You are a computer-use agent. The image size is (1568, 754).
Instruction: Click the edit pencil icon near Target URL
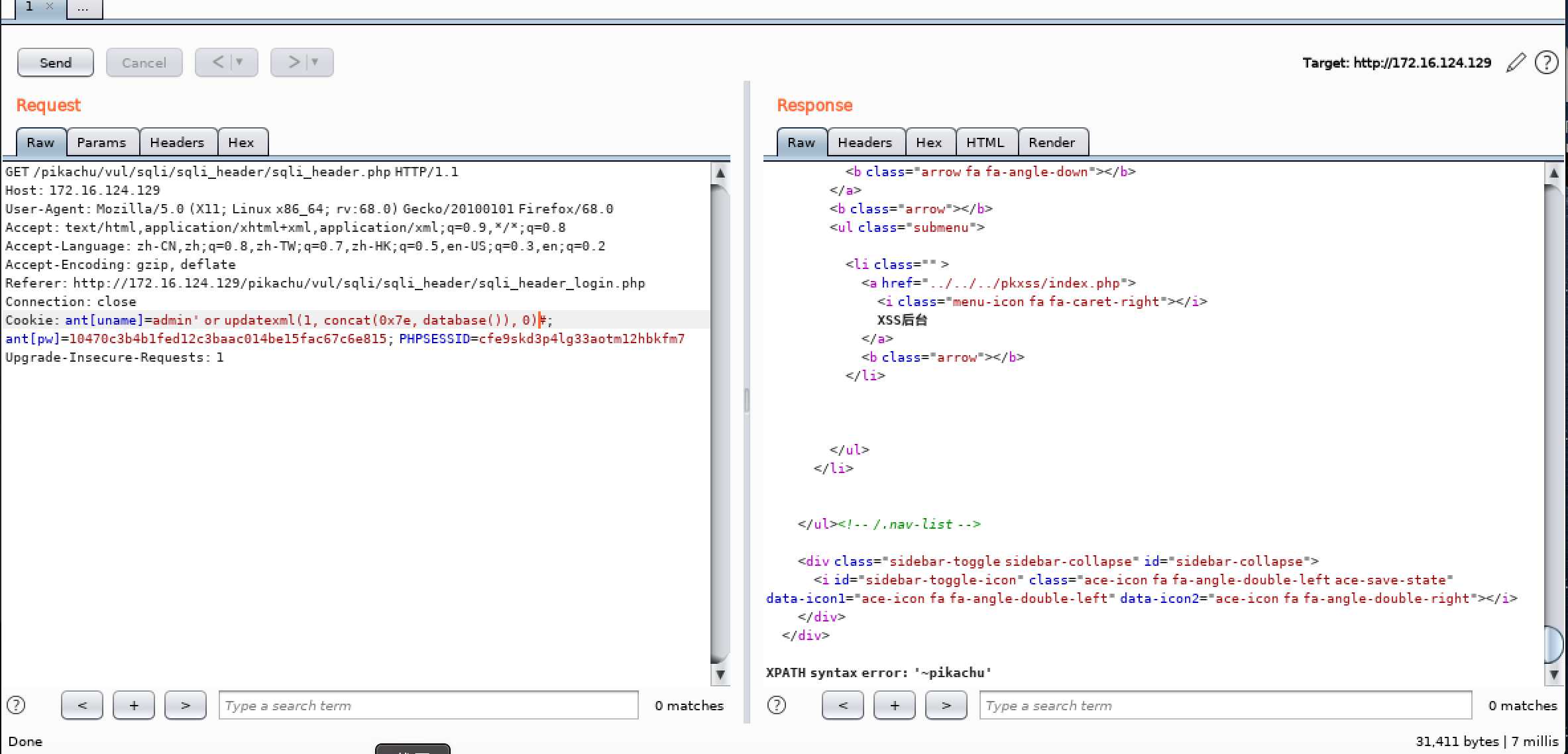pyautogui.click(x=1515, y=62)
